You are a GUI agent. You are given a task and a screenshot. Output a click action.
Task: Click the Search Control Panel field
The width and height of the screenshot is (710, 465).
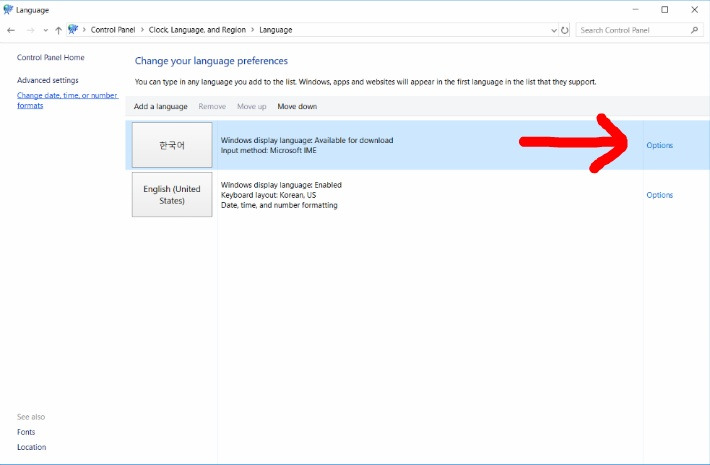click(x=640, y=30)
